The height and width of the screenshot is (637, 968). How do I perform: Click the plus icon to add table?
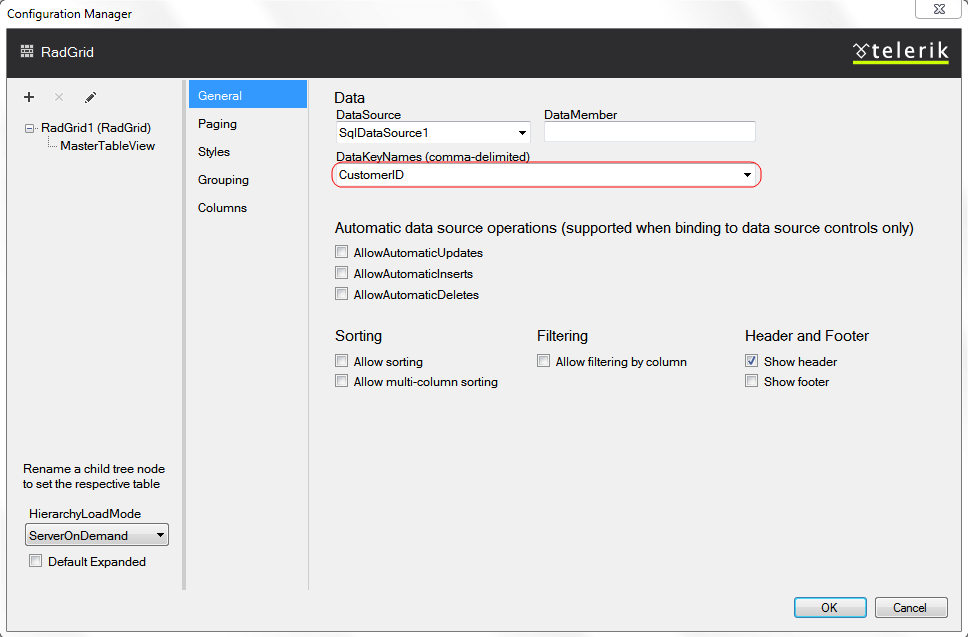click(29, 97)
